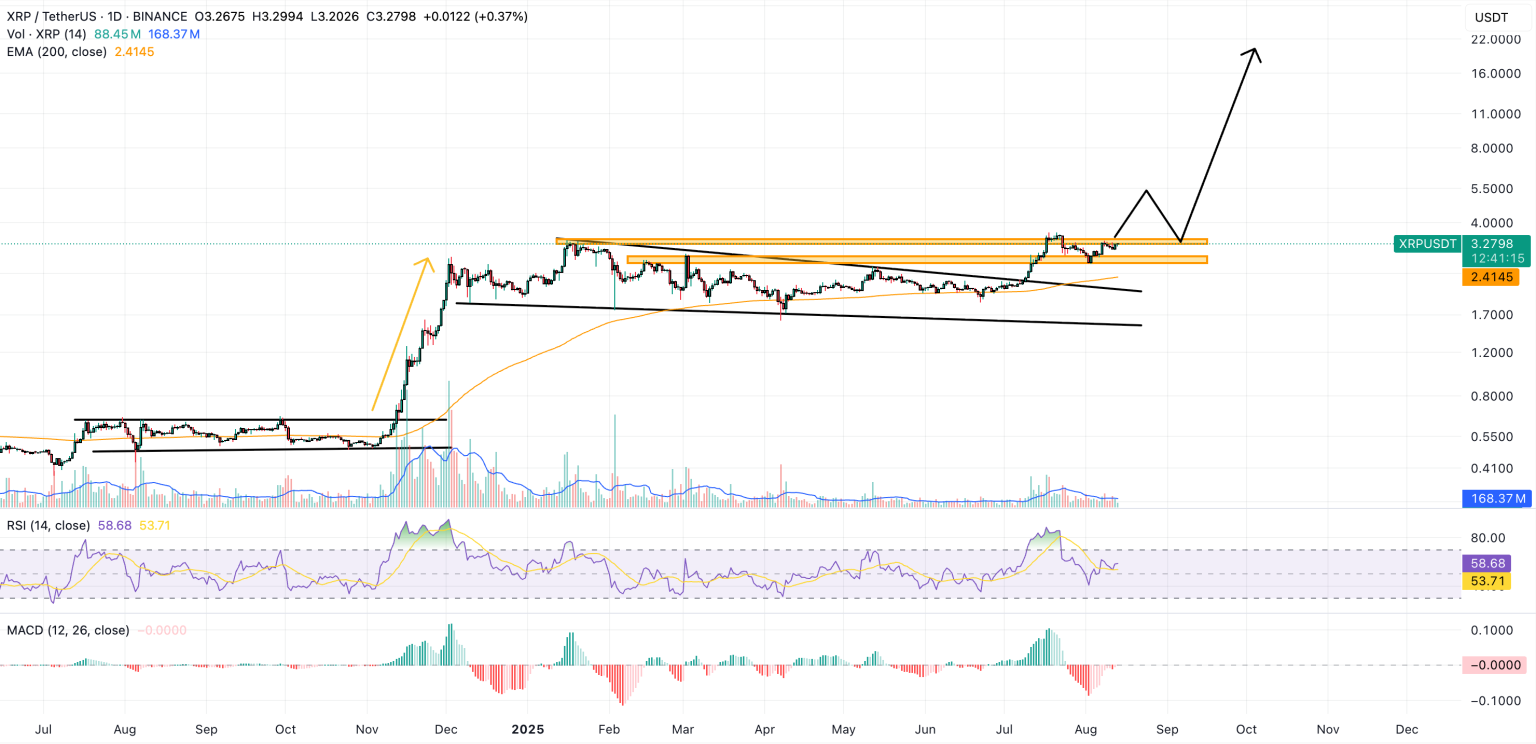Select the MACD (12, 26, close) indicator legend

68,630
